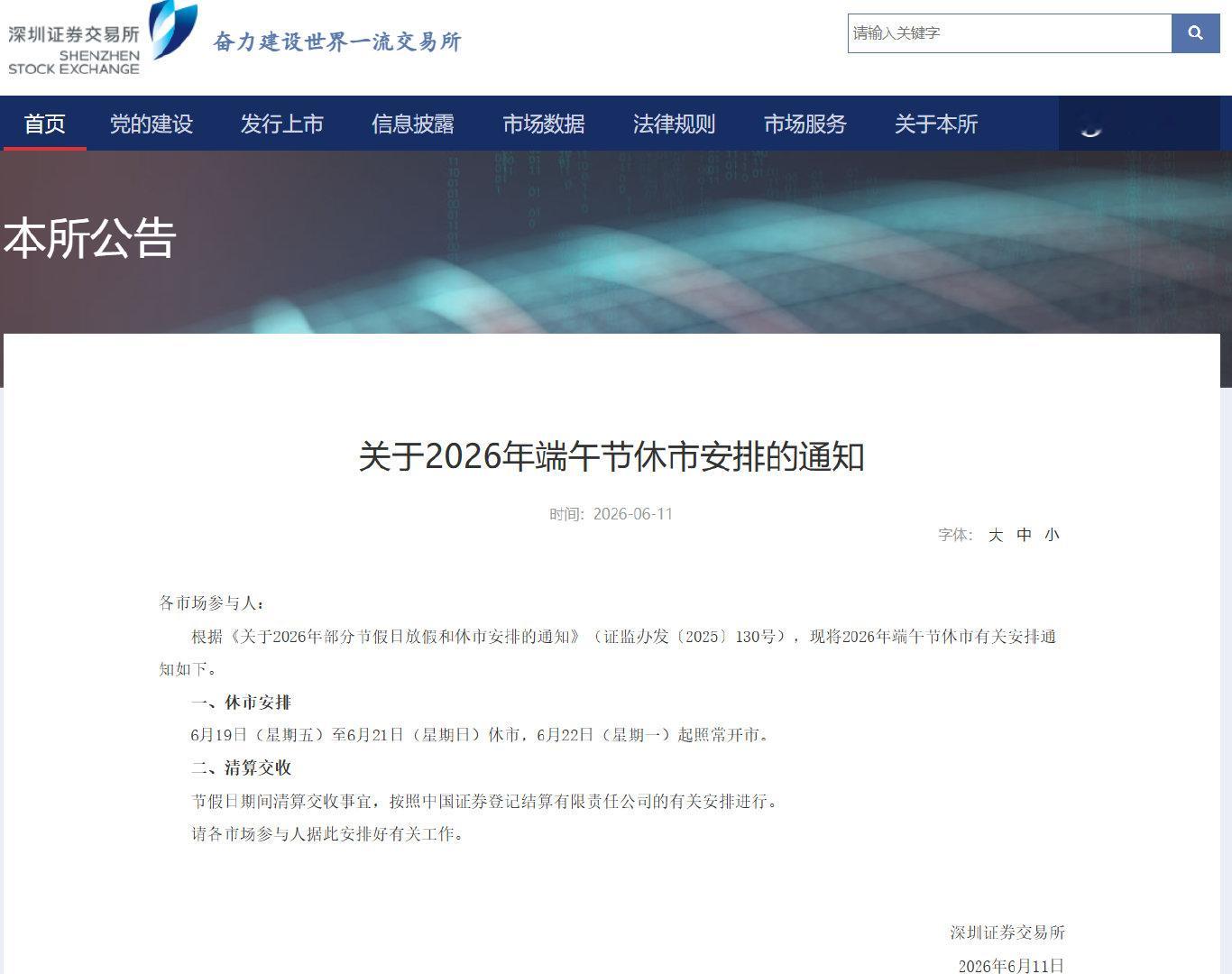This screenshot has width=1232, height=974.
Task: Open the 关于本所 menu
Action: point(936,124)
